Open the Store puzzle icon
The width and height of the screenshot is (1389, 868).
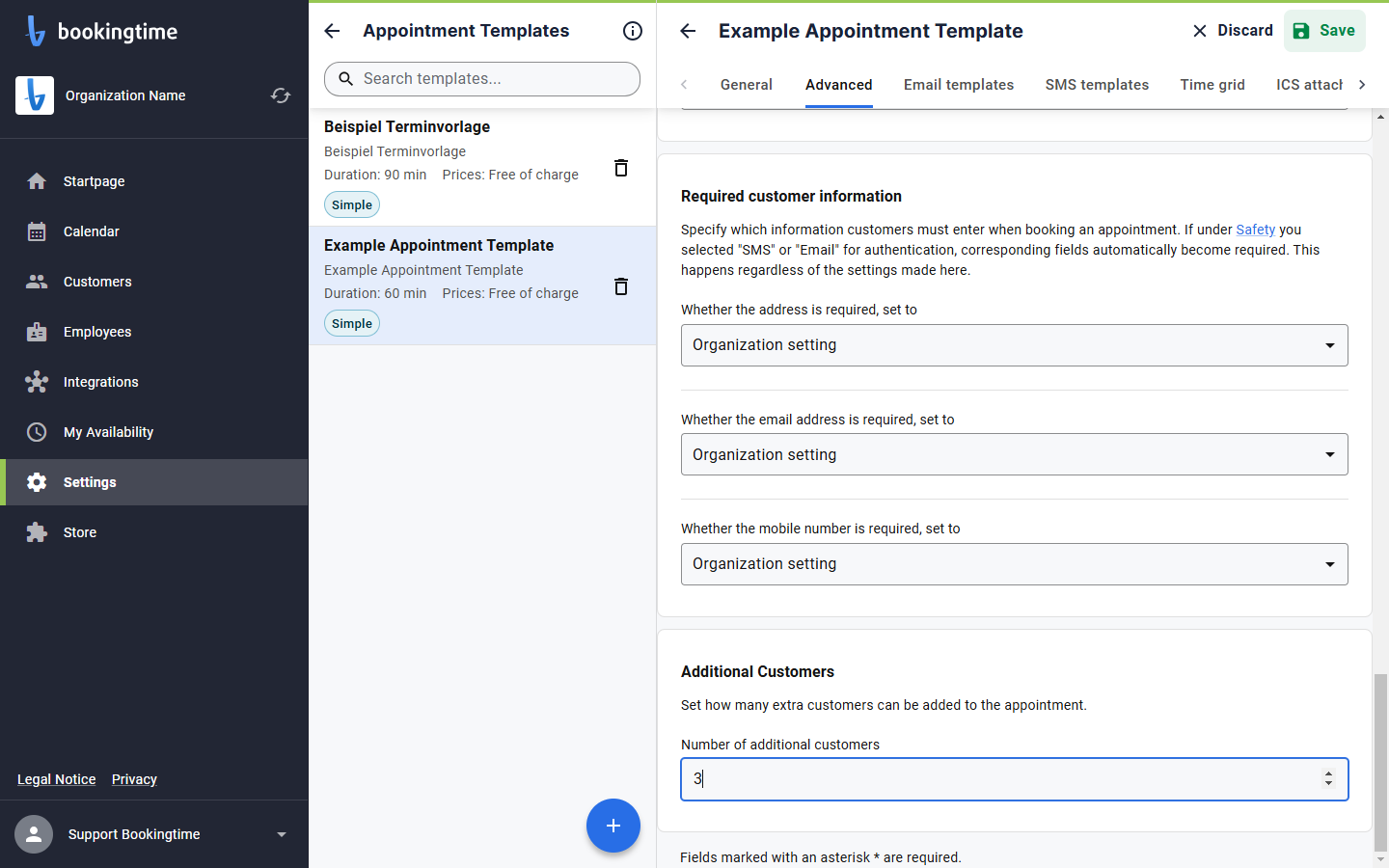click(37, 532)
